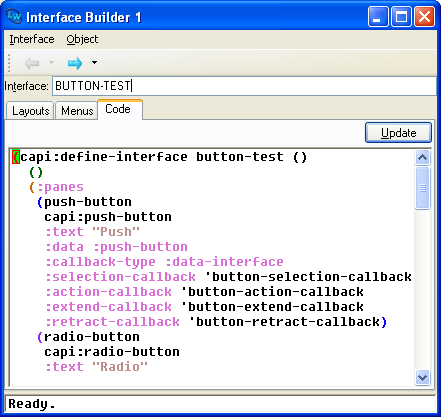Maximize the Interface Builder window
This screenshot has width=441, height=417.
coord(401,17)
